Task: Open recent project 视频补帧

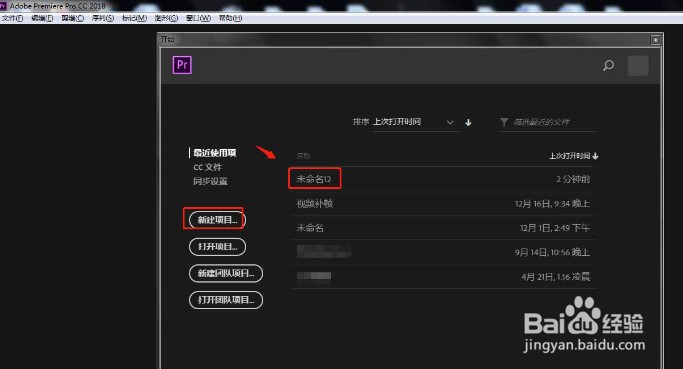Action: [x=314, y=203]
